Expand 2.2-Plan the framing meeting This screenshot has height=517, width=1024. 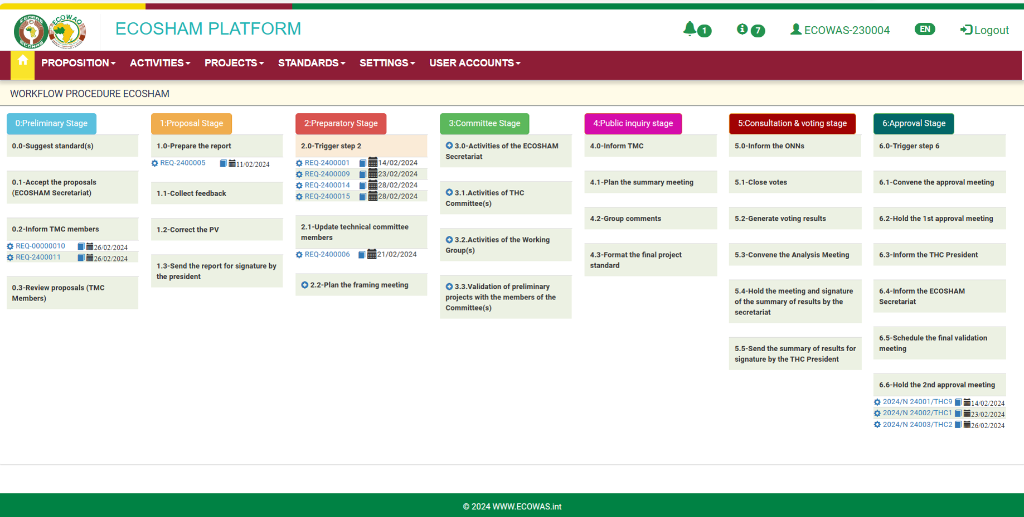pyautogui.click(x=305, y=285)
